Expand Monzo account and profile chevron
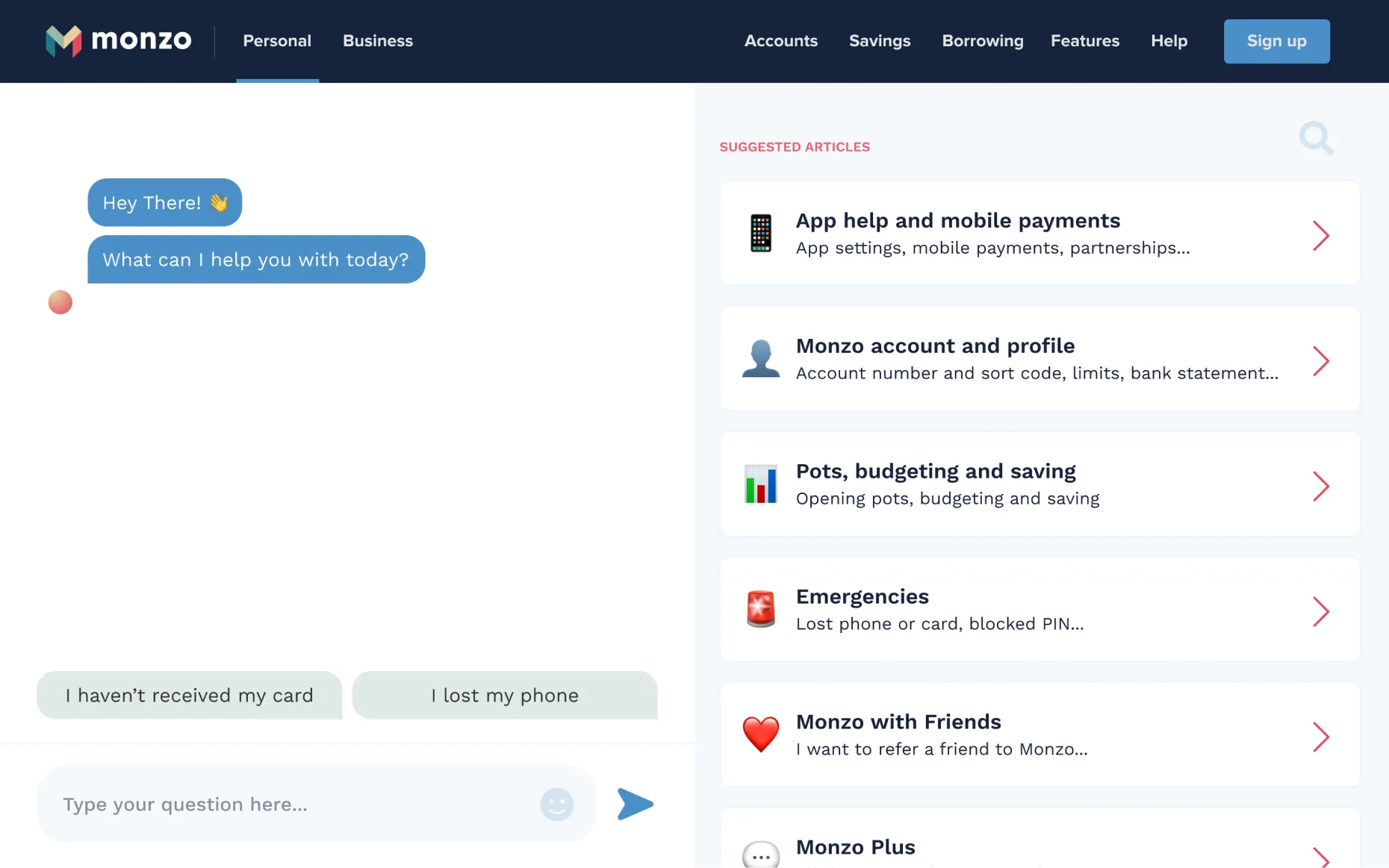 click(x=1320, y=361)
